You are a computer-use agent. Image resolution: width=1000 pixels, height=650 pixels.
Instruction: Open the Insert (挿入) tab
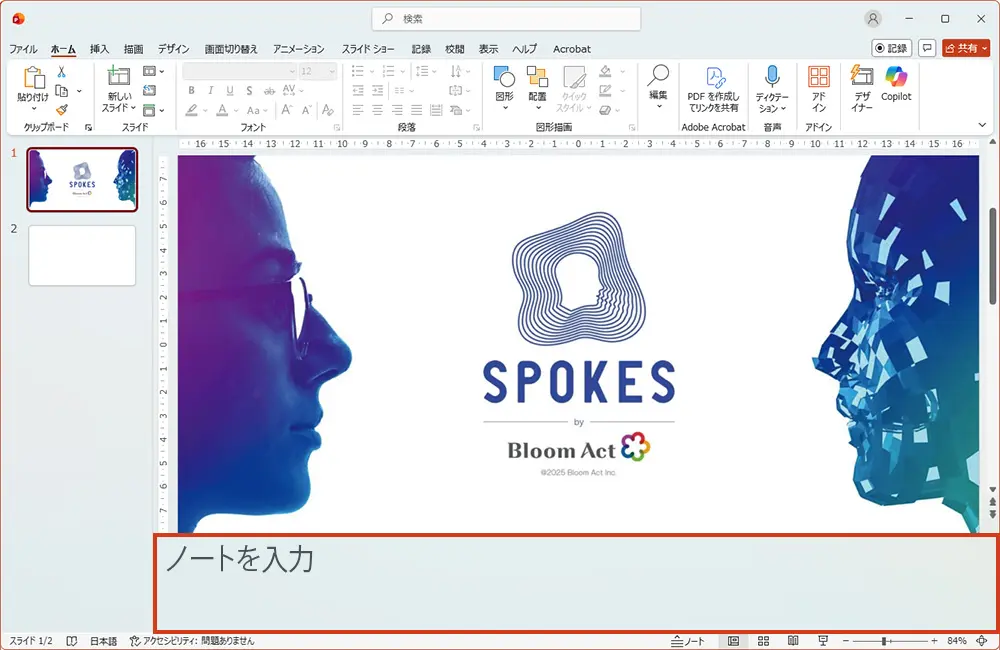tap(100, 49)
